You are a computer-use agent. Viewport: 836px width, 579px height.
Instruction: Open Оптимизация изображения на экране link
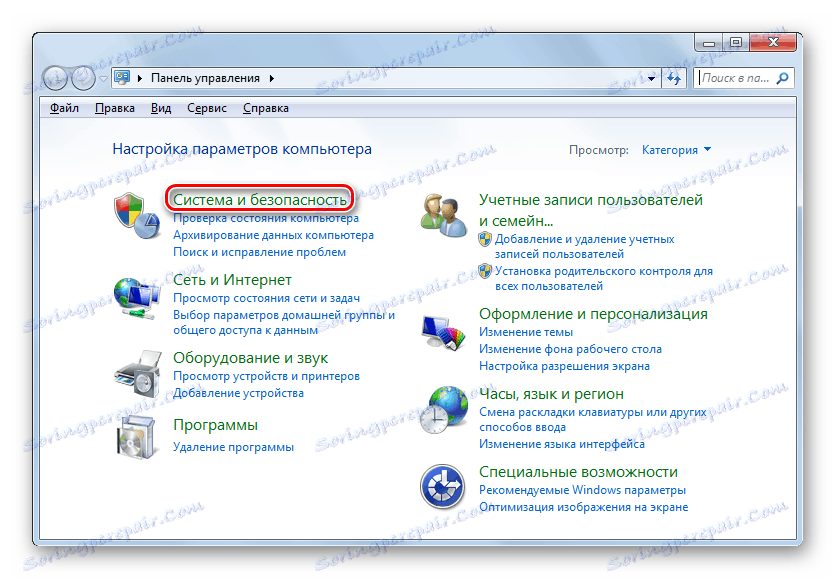tap(583, 507)
